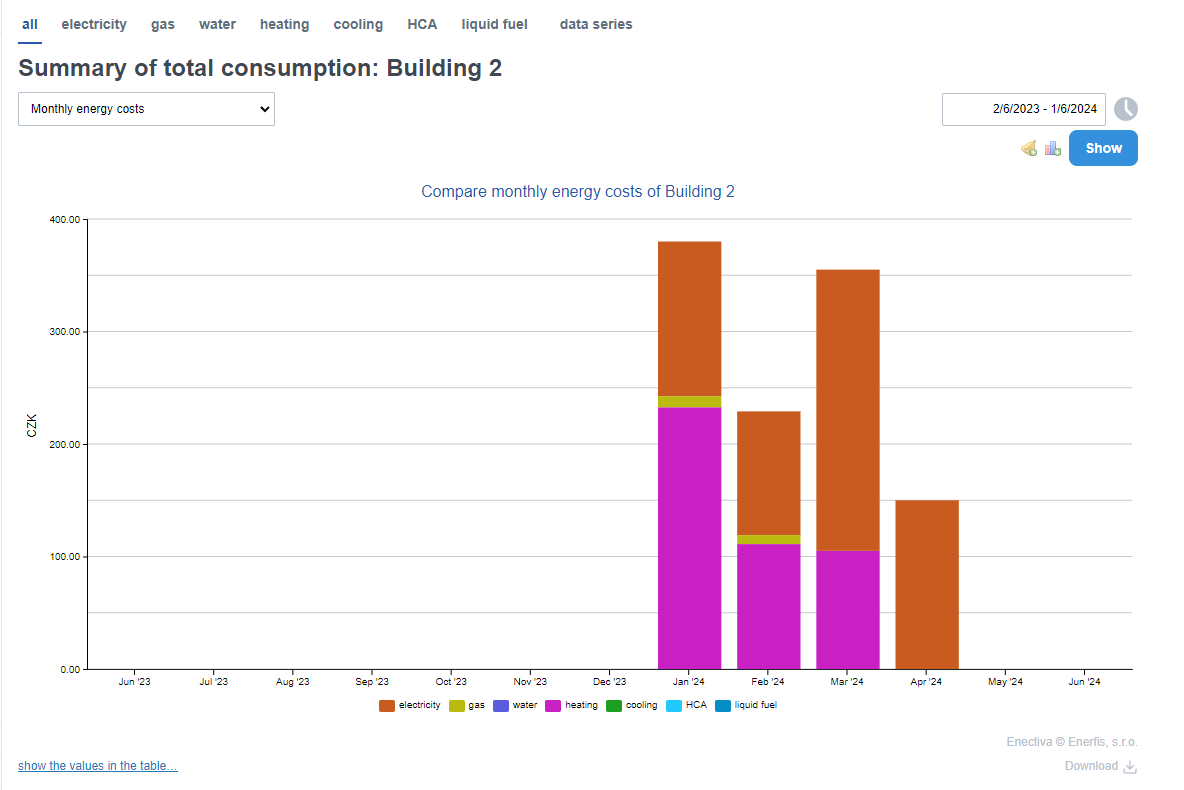Open the clock period picker icon
1184x790 pixels.
pos(1126,109)
